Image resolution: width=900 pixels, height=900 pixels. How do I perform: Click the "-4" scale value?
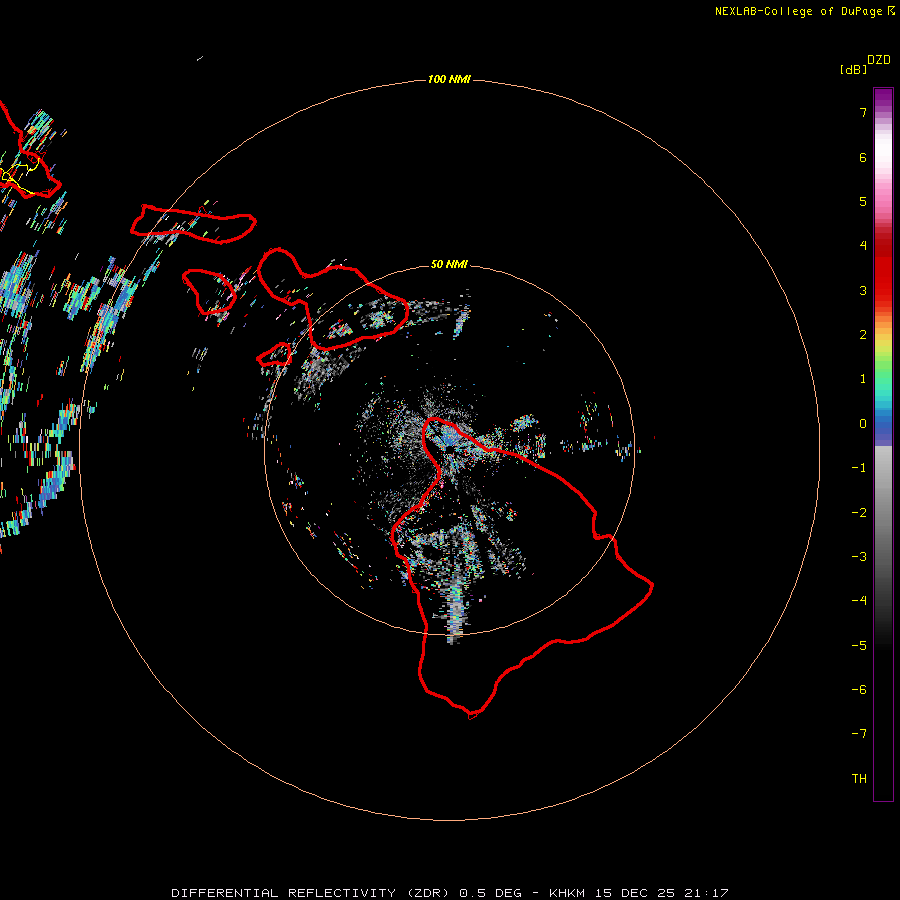pos(859,600)
